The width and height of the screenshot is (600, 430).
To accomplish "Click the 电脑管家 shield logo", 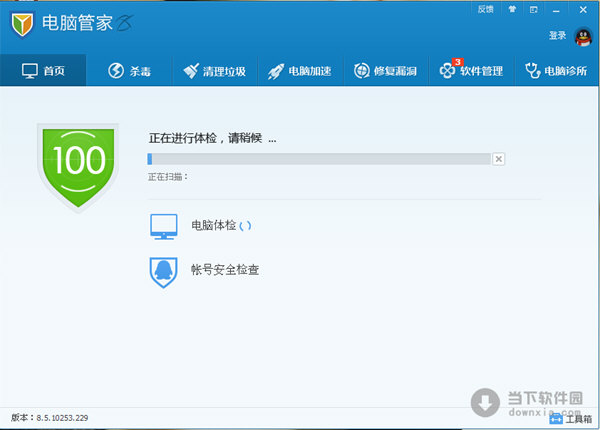I will pyautogui.click(x=22, y=24).
